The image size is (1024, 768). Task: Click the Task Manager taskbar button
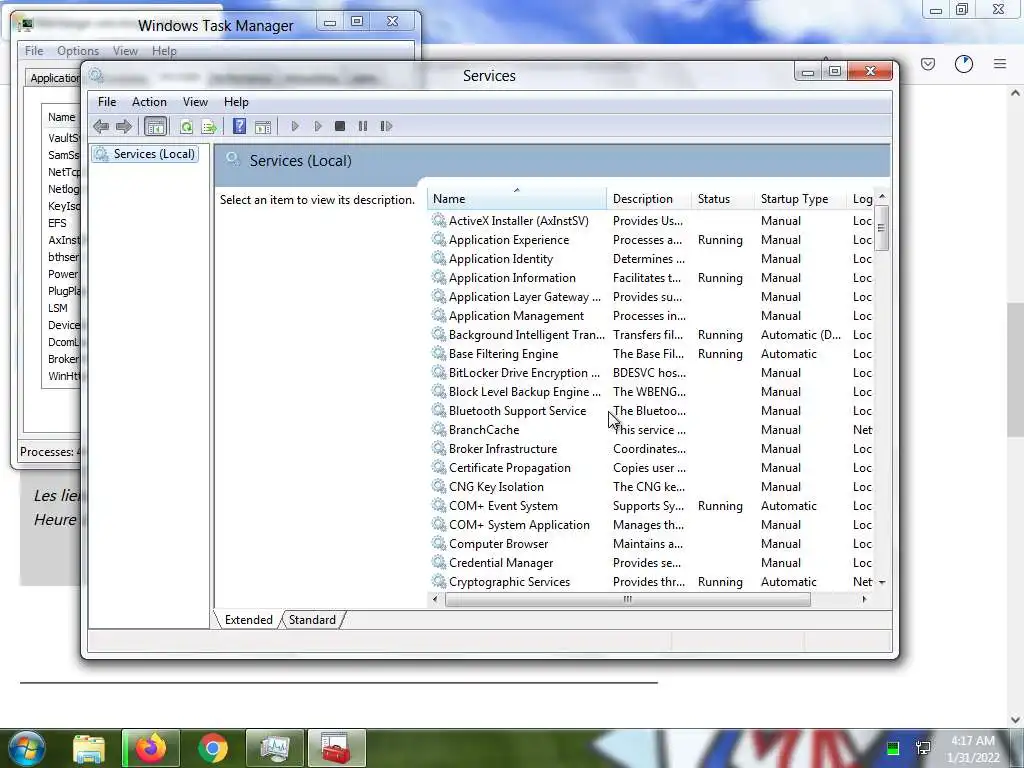click(275, 748)
